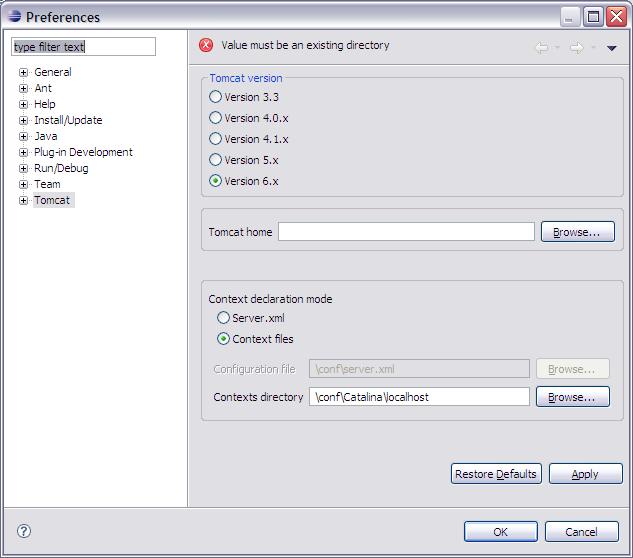Choose Context files declaration mode
The width and height of the screenshot is (633, 558).
(x=223, y=338)
